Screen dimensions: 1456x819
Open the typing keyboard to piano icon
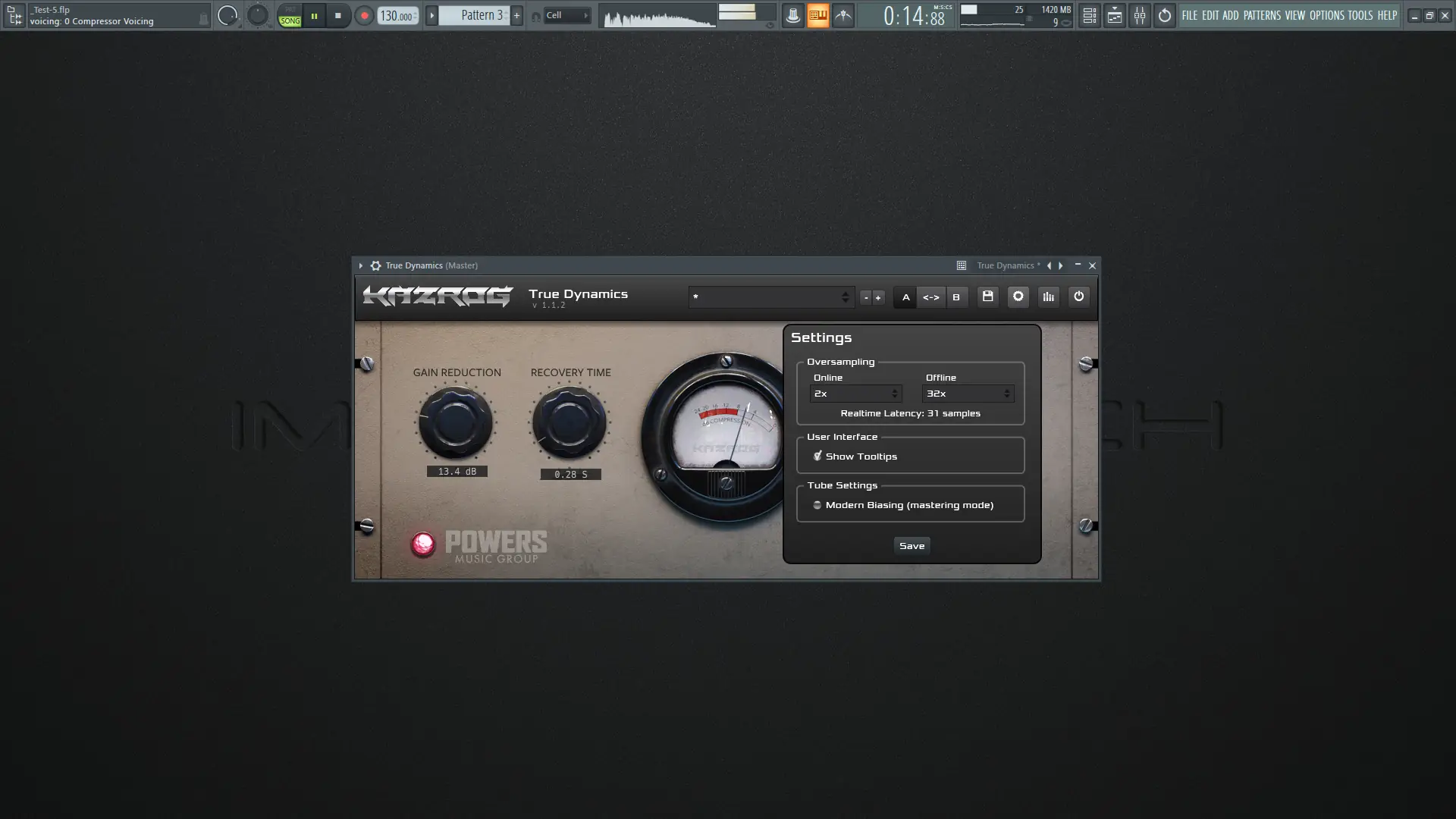(x=818, y=15)
